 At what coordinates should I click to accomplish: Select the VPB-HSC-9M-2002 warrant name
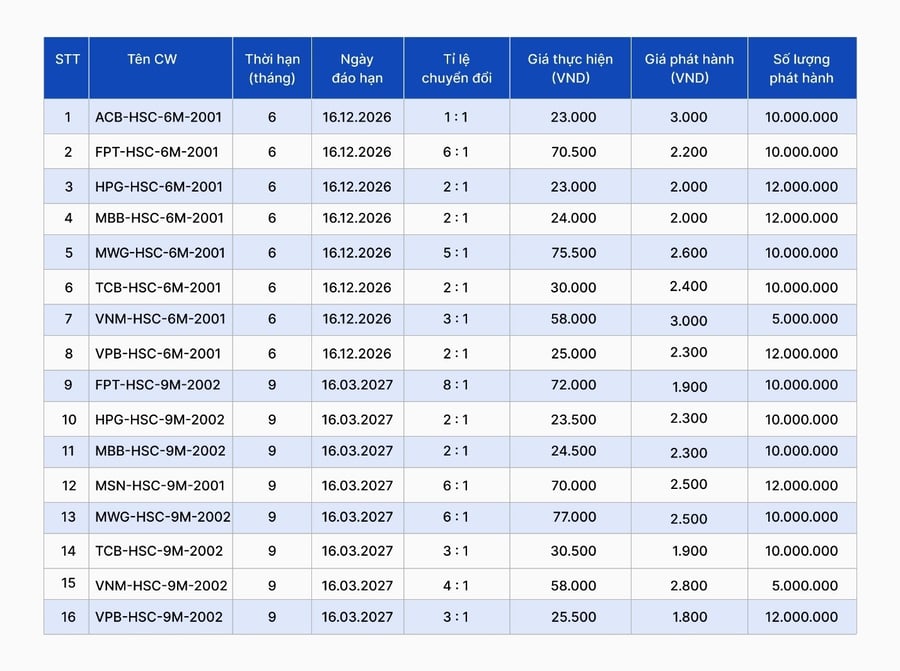[x=159, y=617]
